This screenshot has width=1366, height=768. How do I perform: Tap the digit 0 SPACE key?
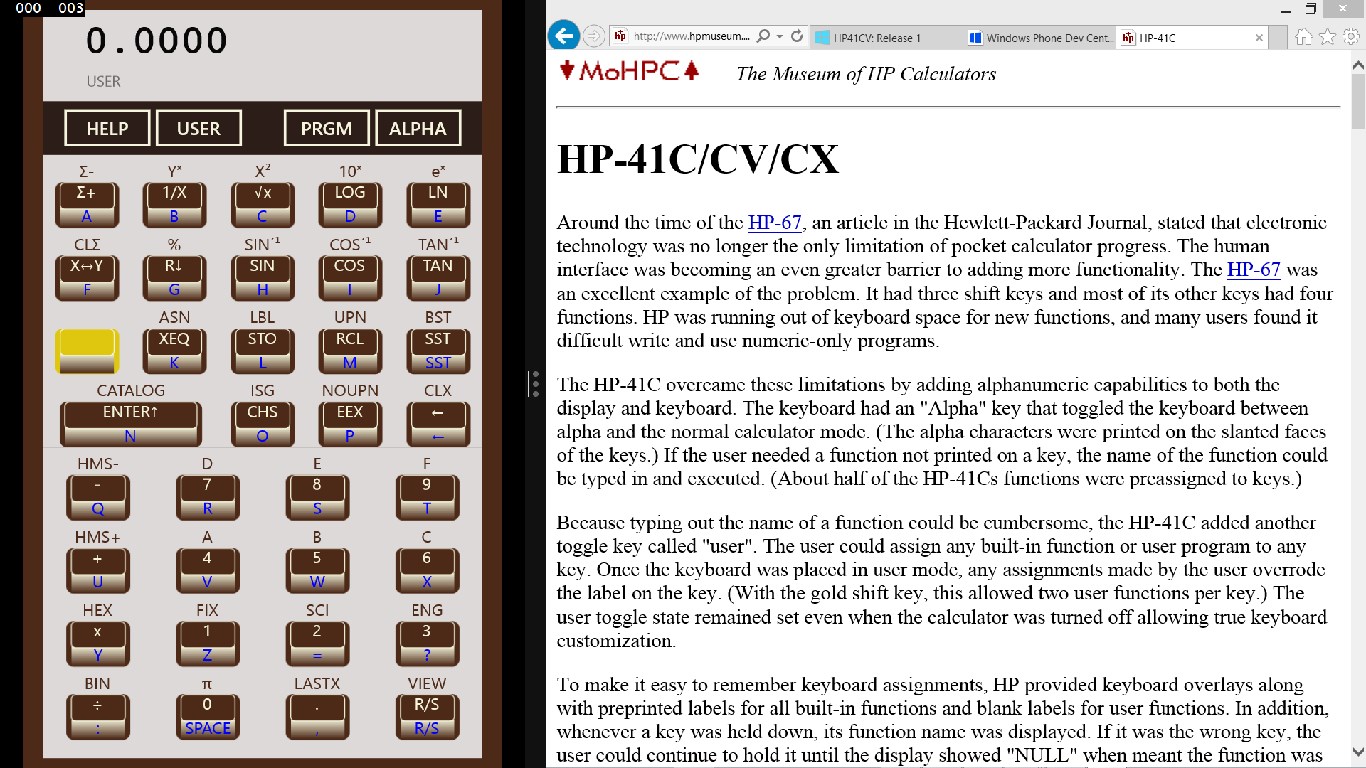[207, 716]
